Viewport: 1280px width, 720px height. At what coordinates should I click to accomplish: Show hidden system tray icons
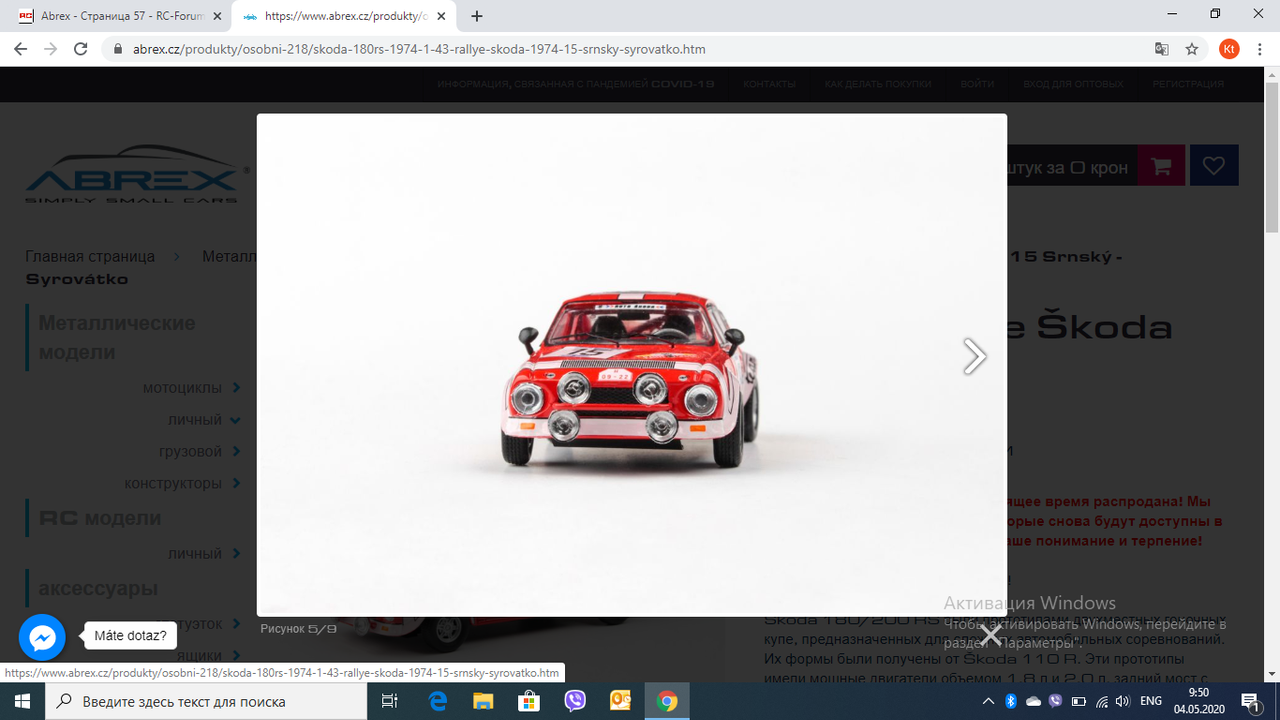coord(988,701)
